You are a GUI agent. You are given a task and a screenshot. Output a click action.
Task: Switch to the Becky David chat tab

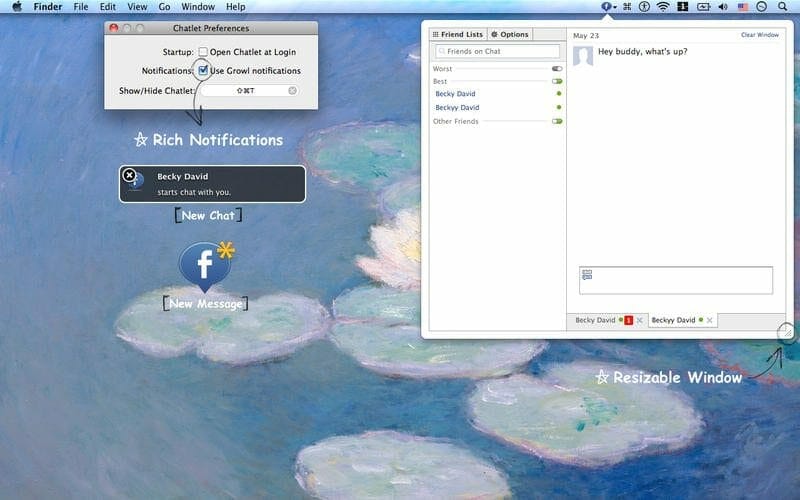[594, 320]
